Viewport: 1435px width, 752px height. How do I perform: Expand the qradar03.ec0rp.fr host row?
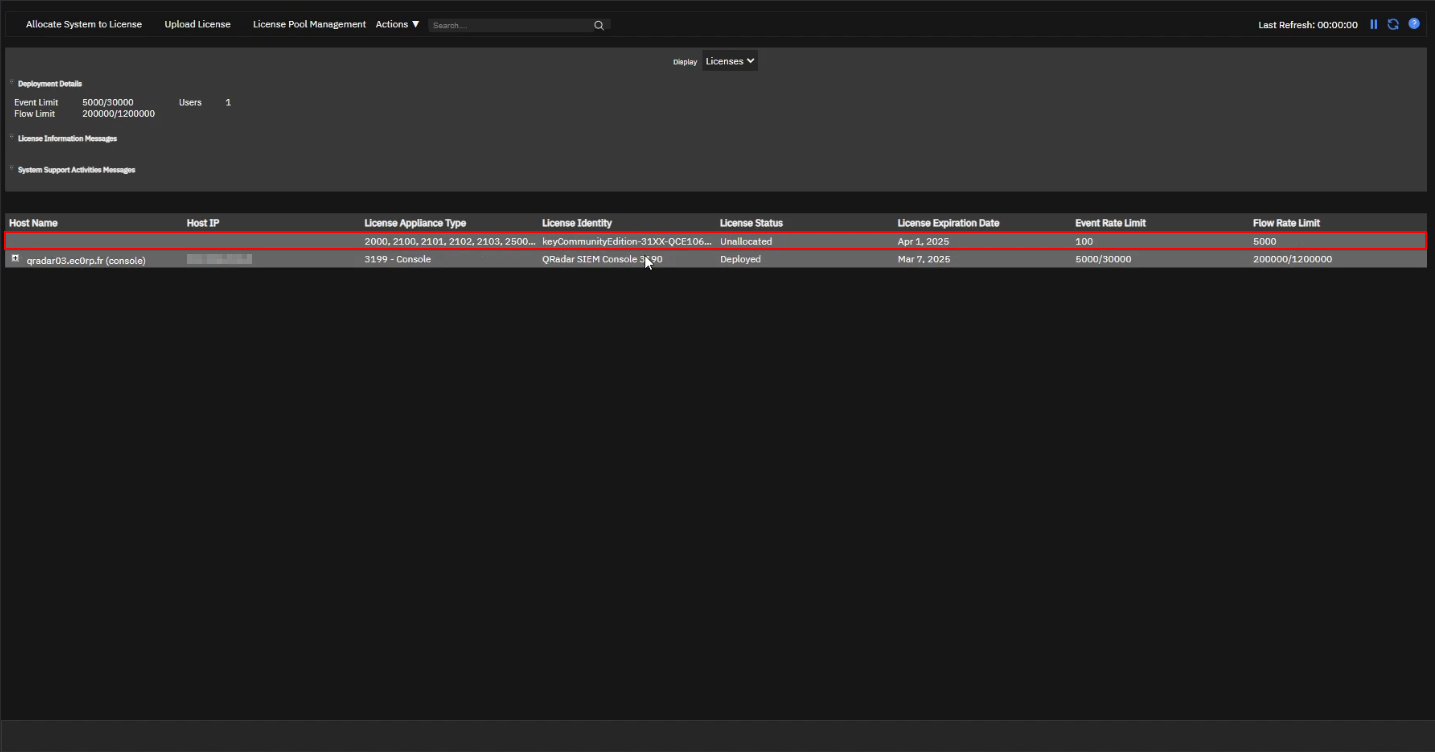[x=15, y=259]
